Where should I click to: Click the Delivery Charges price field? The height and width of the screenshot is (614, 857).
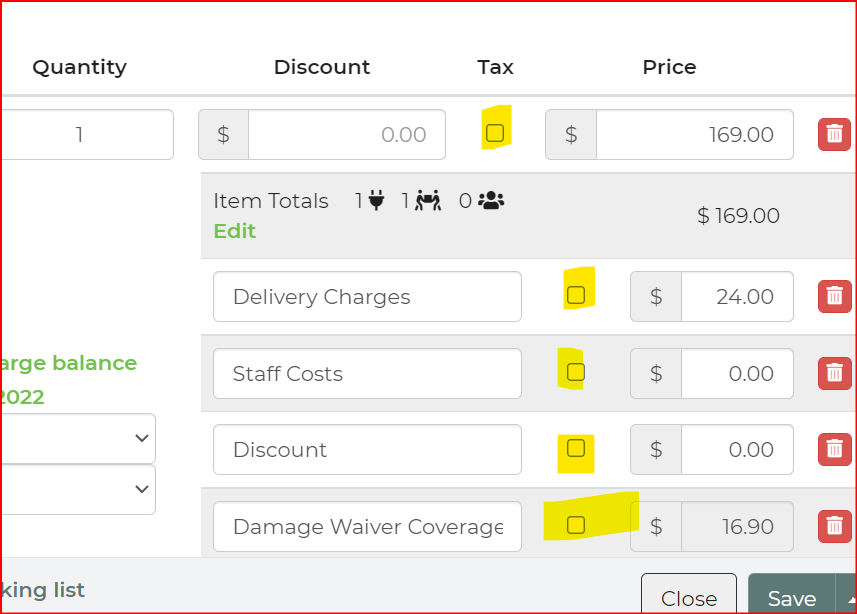[x=736, y=297]
